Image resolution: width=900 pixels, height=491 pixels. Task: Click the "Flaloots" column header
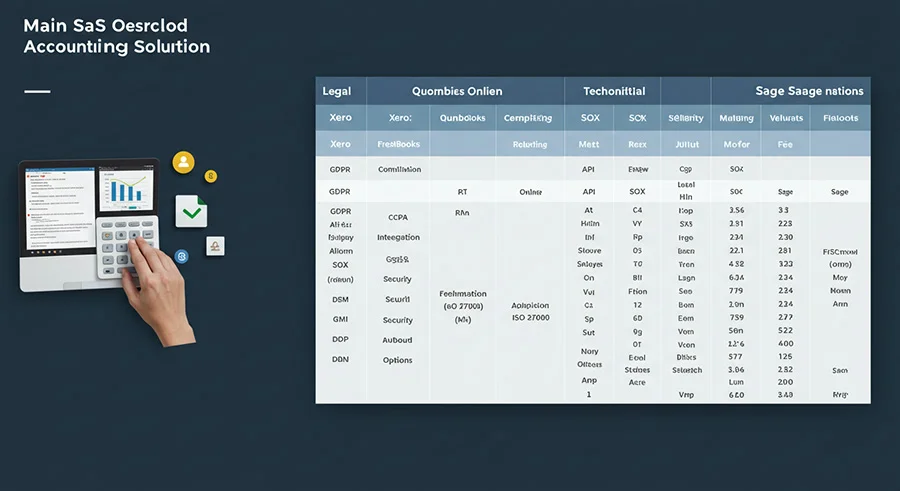840,118
